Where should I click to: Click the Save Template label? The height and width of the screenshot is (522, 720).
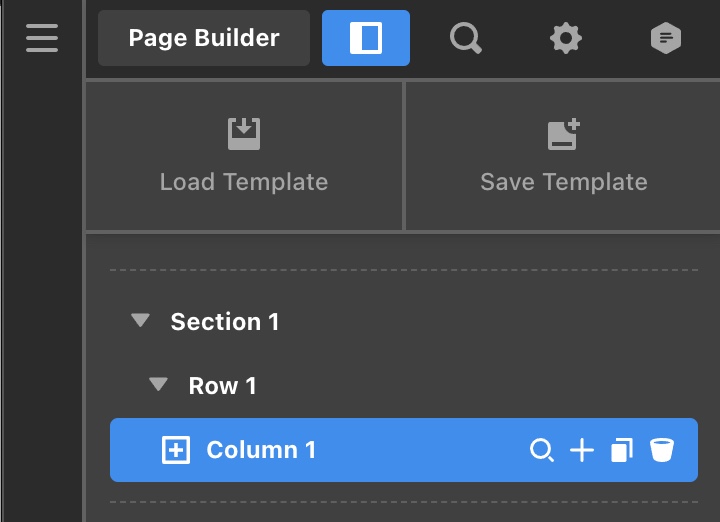[x=564, y=182]
